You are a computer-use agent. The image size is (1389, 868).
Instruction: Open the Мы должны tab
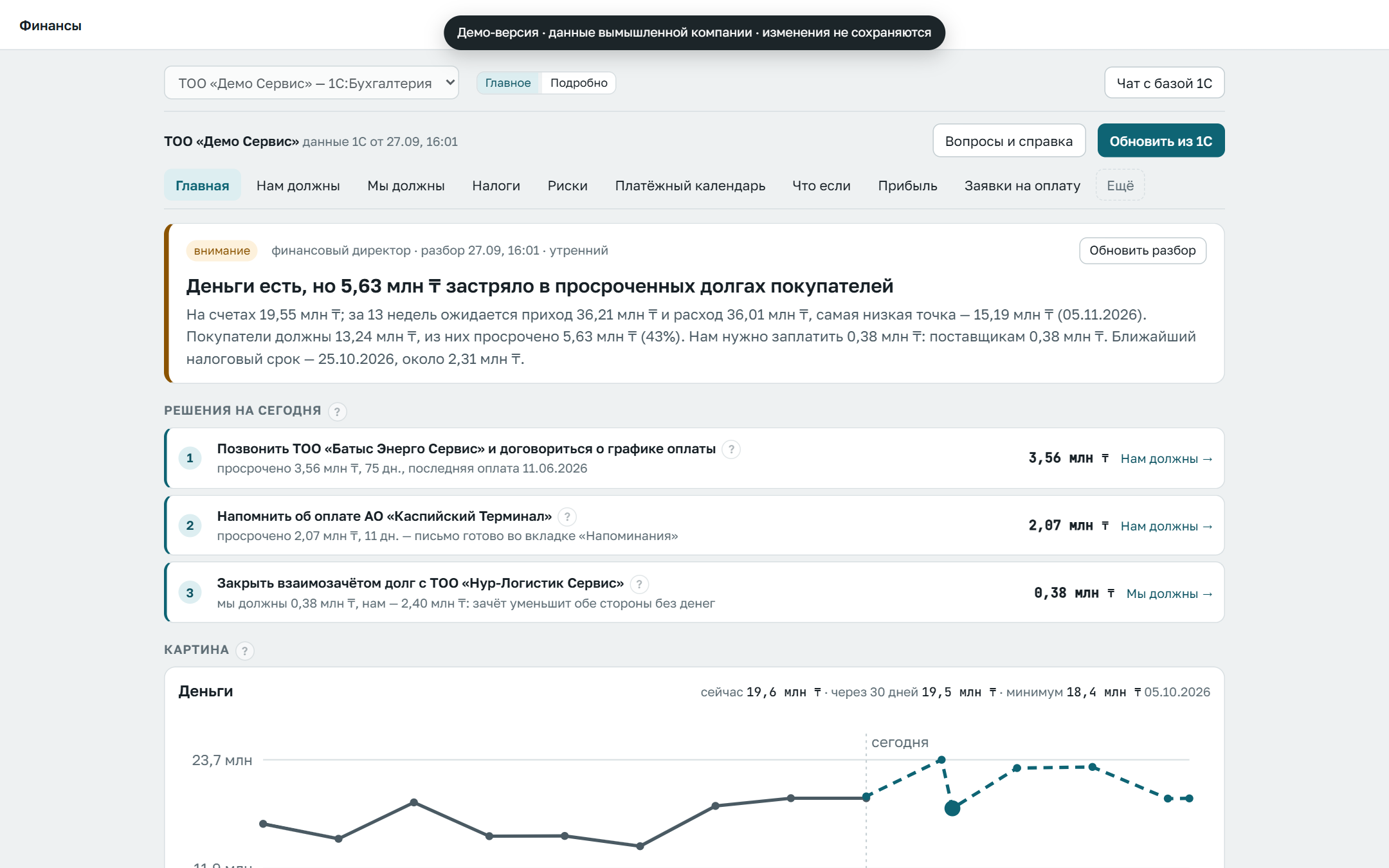pos(406,186)
